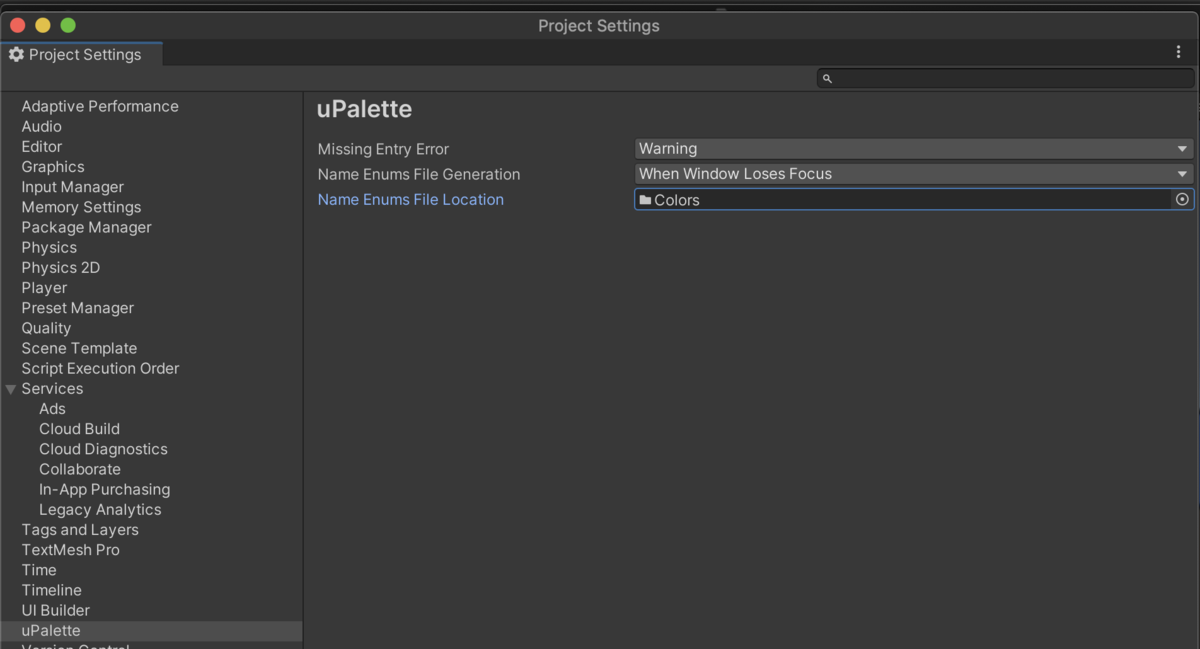Select the Cloud Build service
Image resolution: width=1200 pixels, height=649 pixels.
79,429
